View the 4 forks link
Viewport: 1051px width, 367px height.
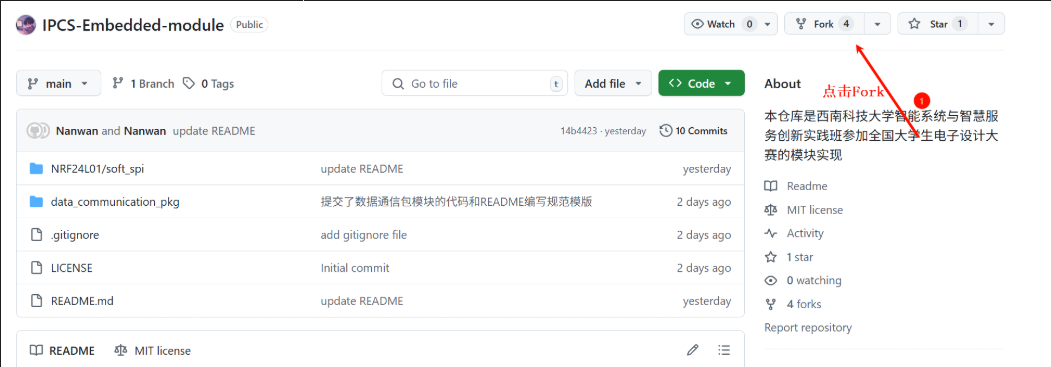pyautogui.click(x=793, y=304)
